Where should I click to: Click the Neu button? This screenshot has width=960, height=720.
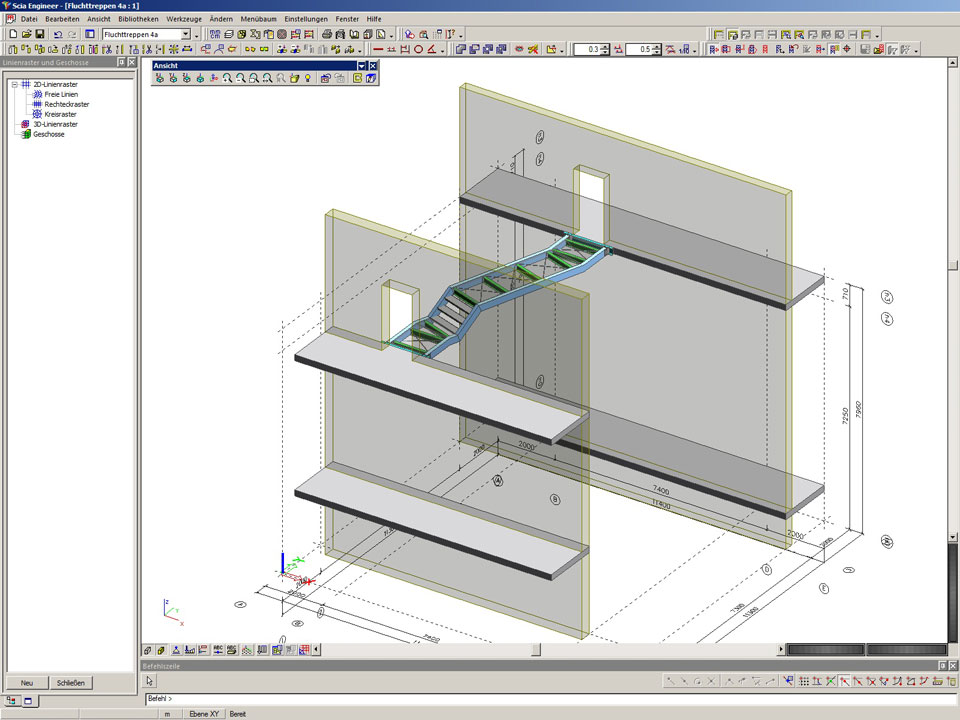pyautogui.click(x=27, y=683)
